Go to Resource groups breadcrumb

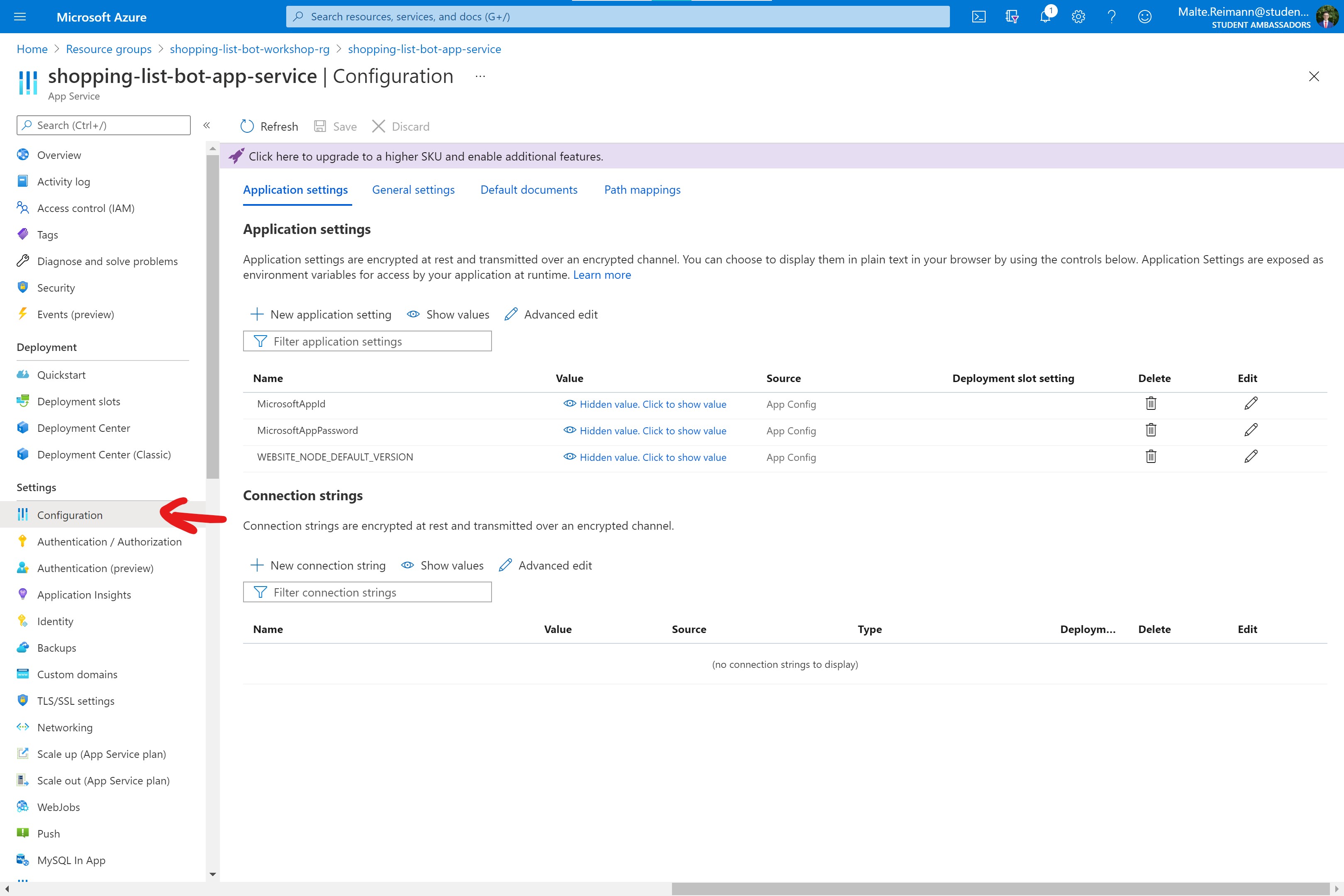(x=109, y=49)
